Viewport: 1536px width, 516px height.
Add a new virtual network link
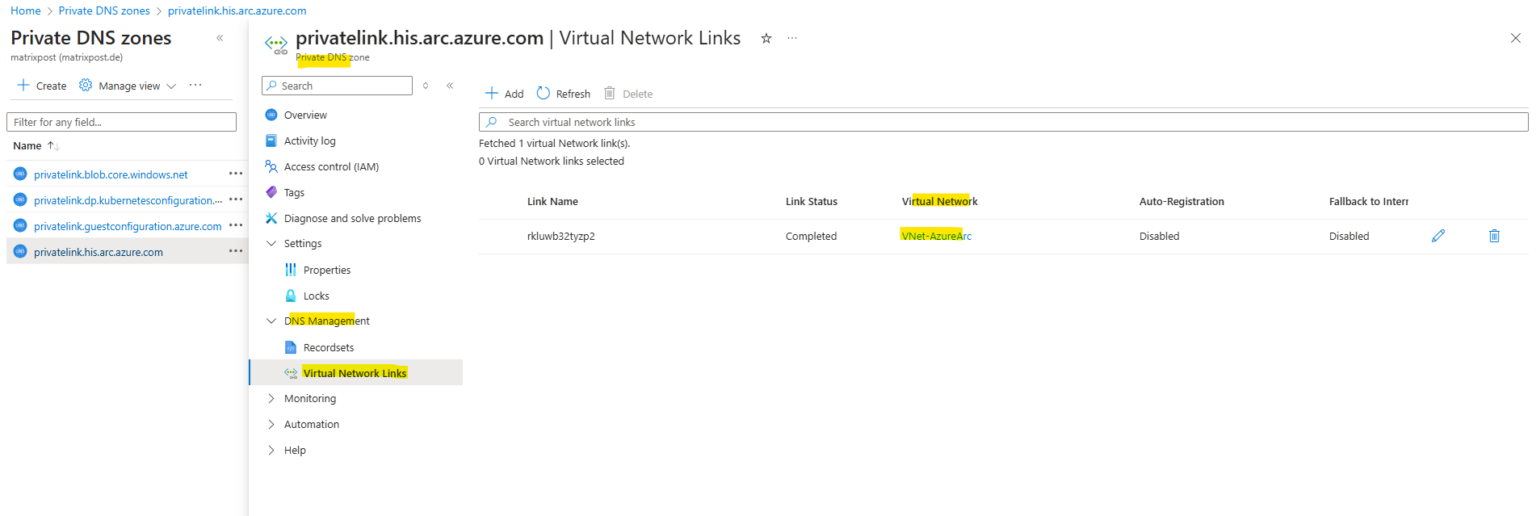[x=504, y=94]
